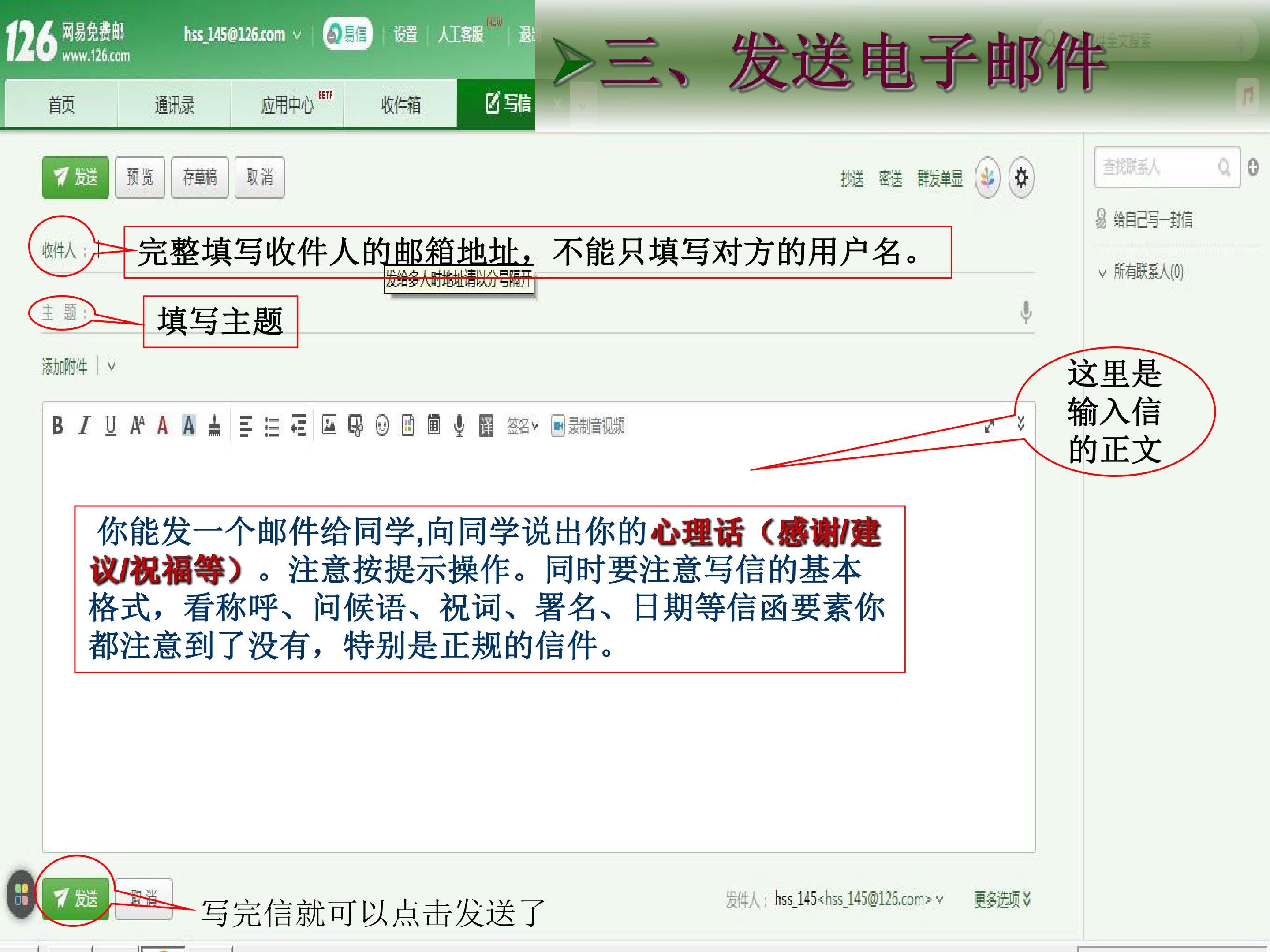Switch to the 收件箱 inbox tab
1270x952 pixels.
pos(401,104)
